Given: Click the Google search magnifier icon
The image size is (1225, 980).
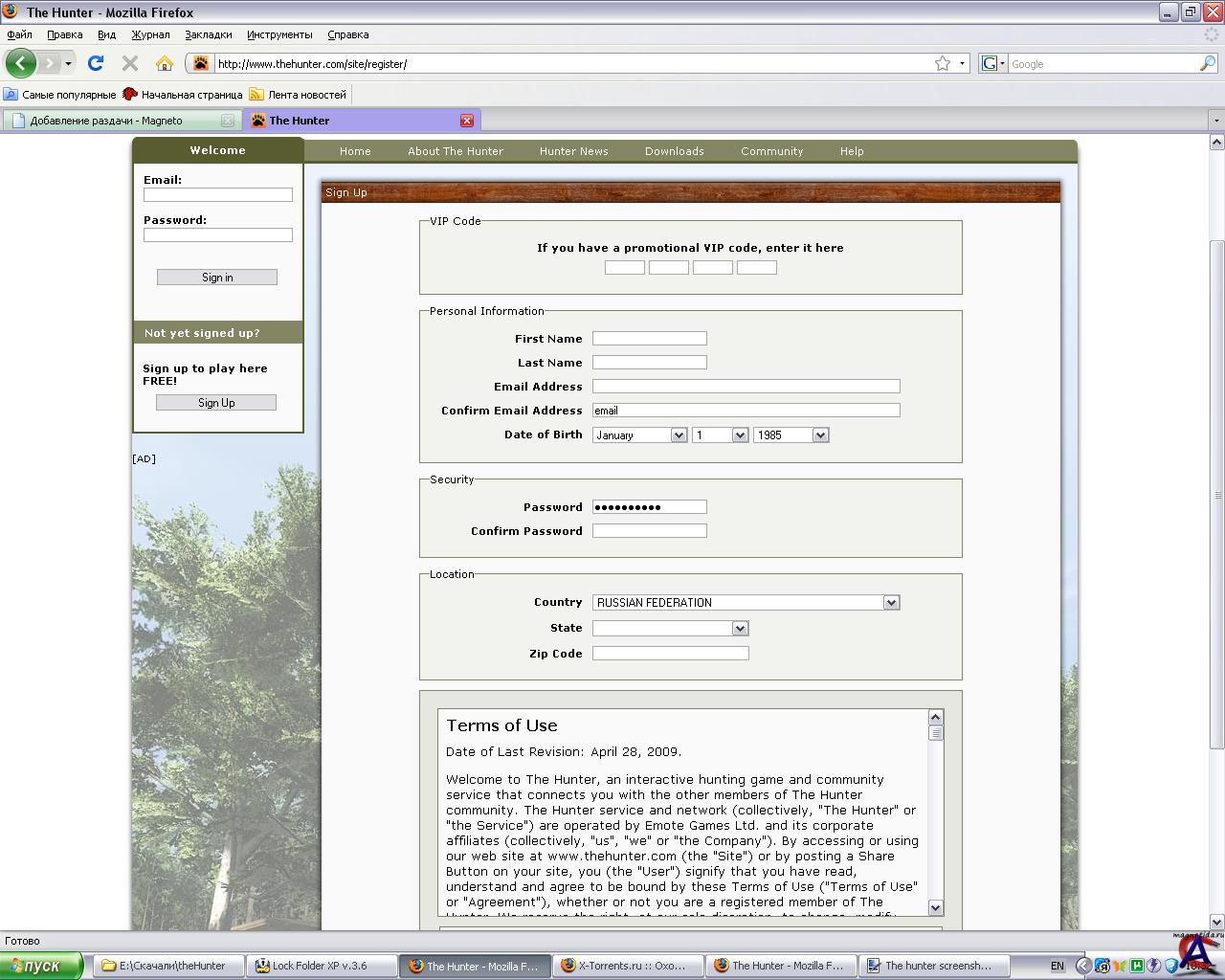Looking at the screenshot, I should (1208, 63).
